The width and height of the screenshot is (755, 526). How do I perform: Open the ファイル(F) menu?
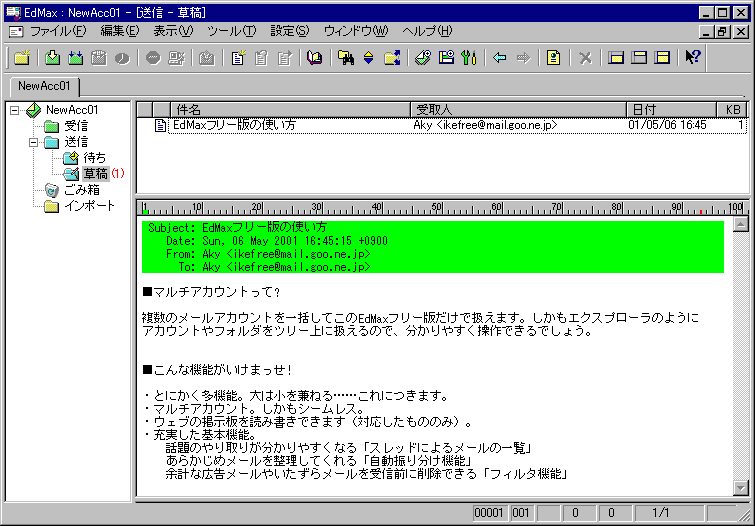58,31
